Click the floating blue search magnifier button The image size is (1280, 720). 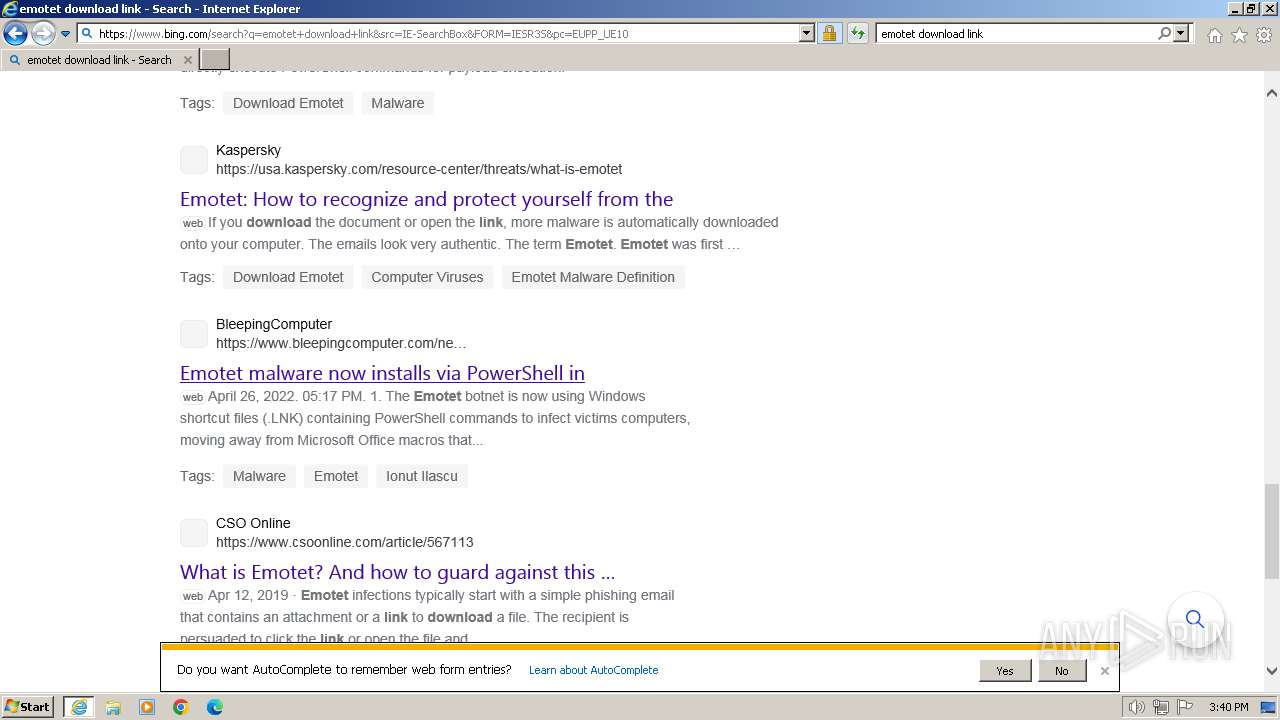tap(1195, 619)
